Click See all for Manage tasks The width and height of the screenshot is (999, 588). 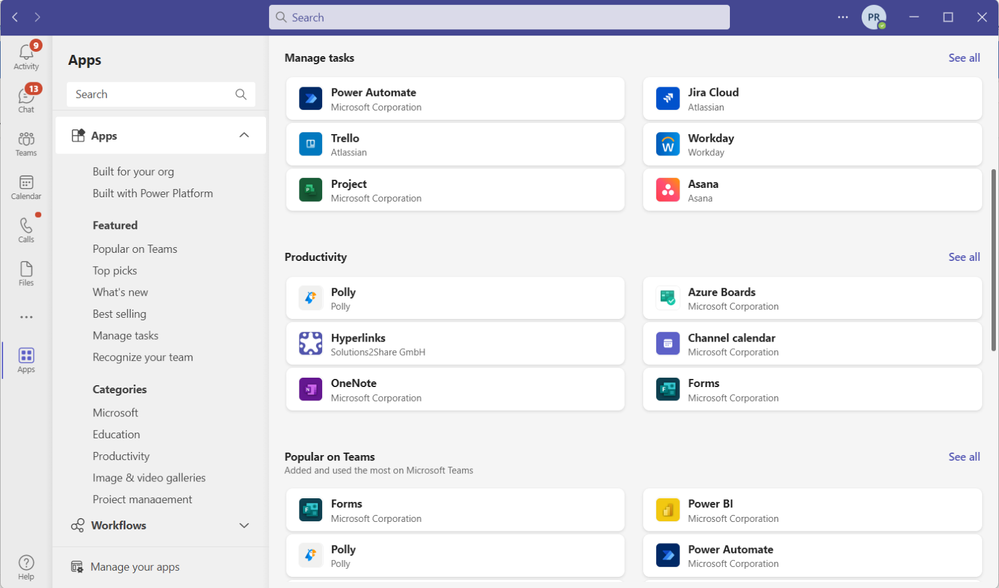point(964,58)
